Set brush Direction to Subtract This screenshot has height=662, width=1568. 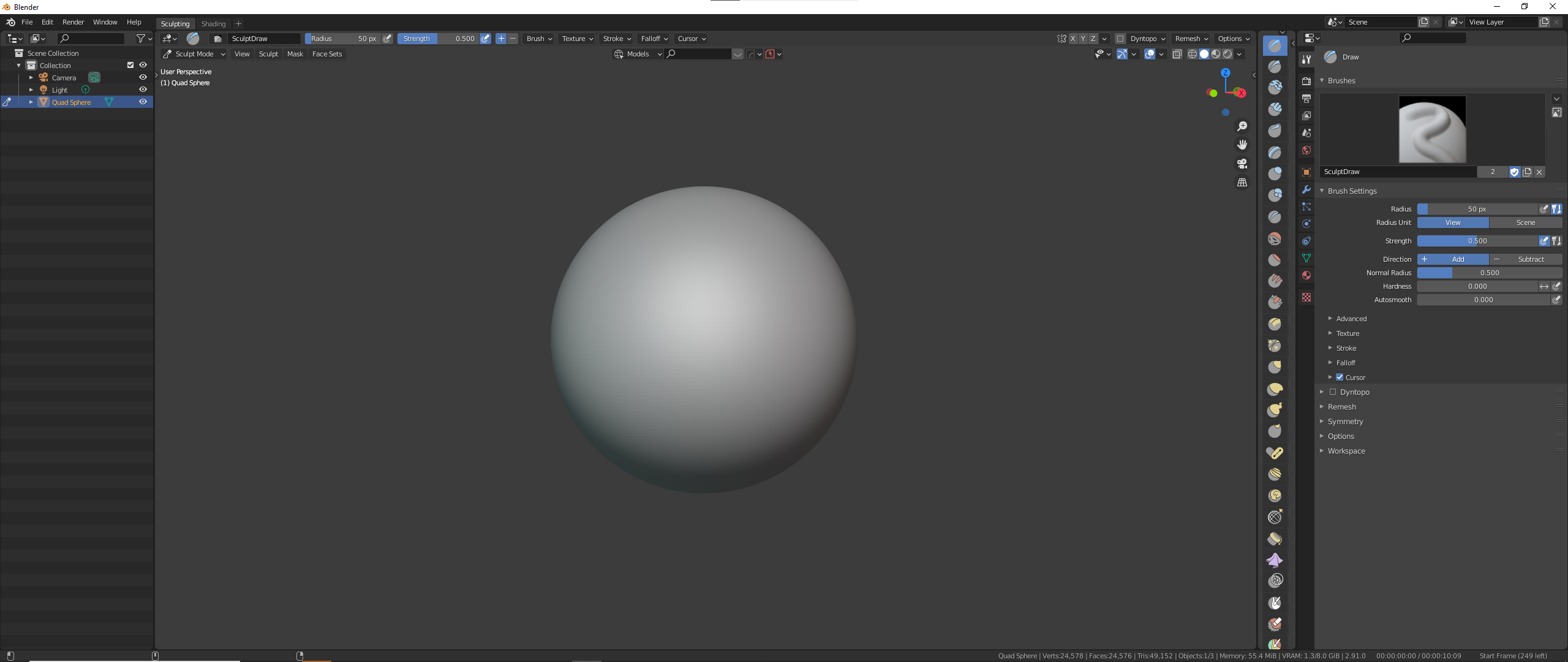(x=1526, y=259)
